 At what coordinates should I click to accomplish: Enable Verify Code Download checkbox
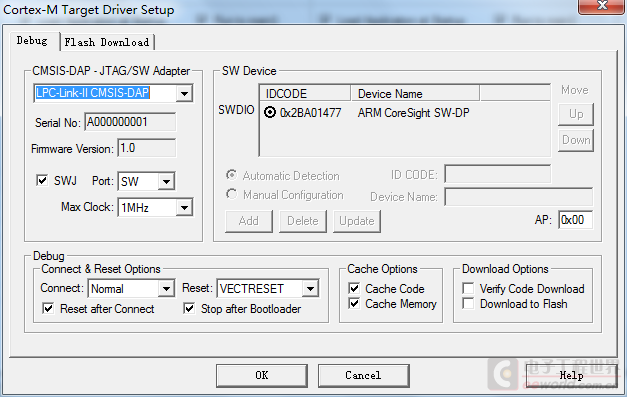[x=468, y=288]
